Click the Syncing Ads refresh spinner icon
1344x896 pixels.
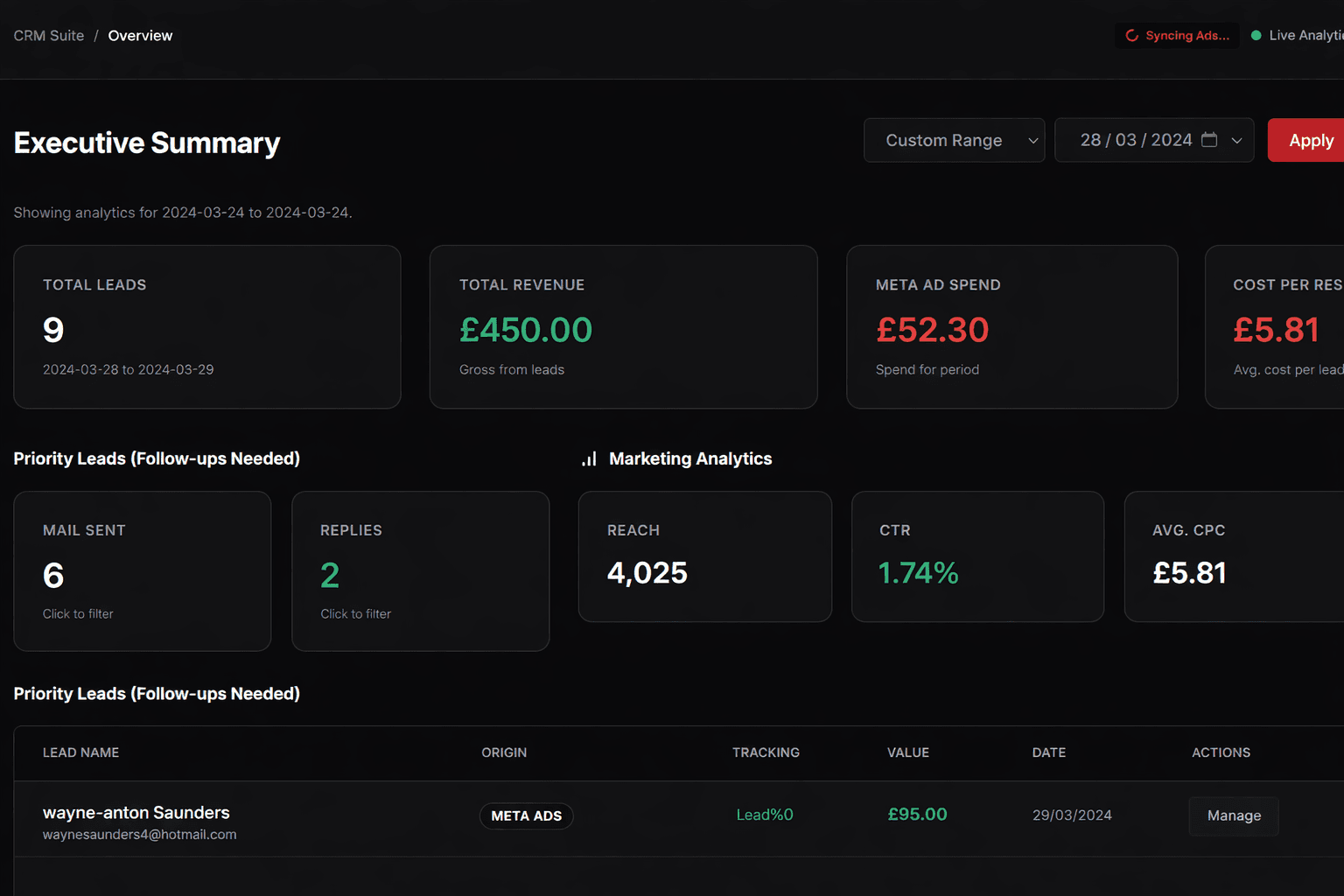click(1132, 35)
